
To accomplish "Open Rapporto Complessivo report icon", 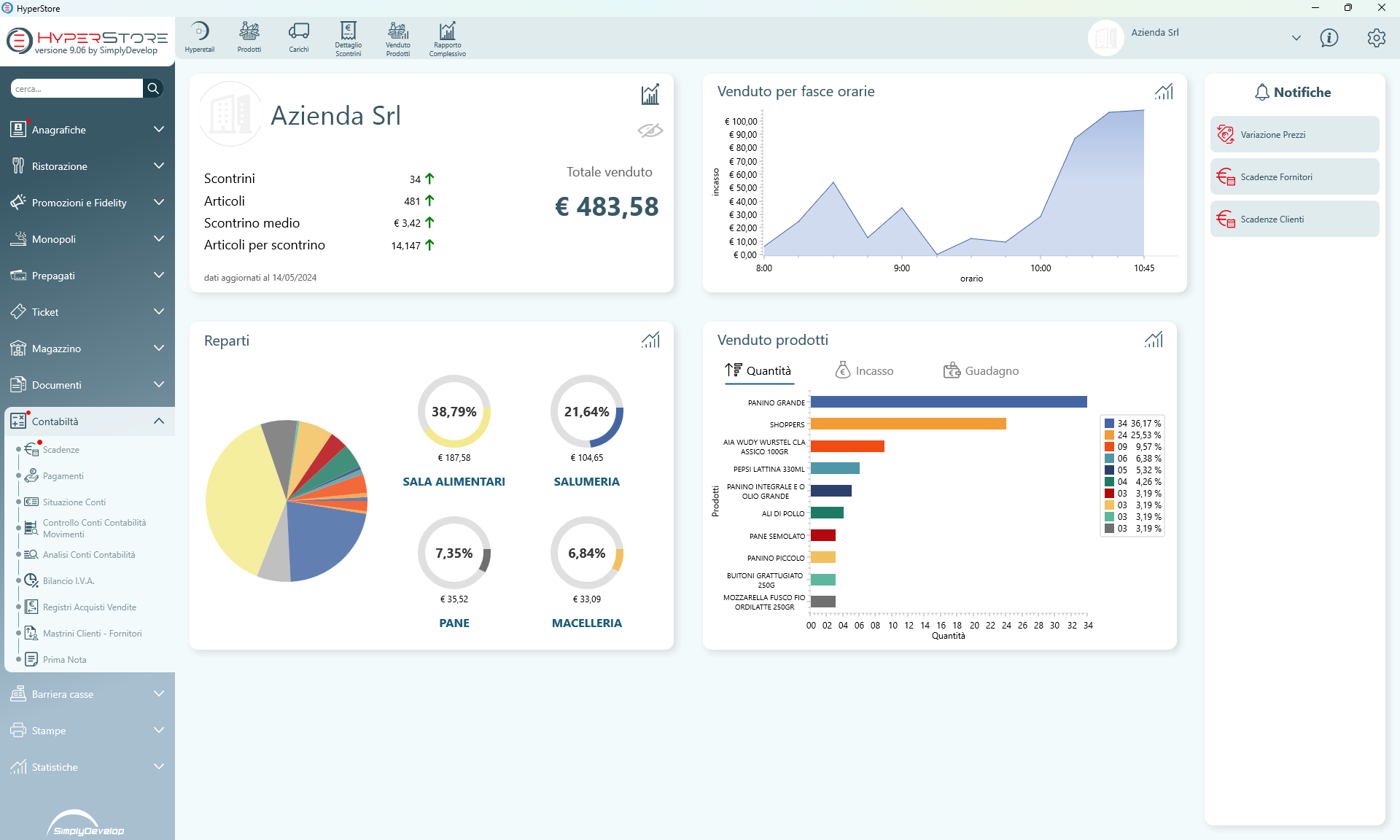I will point(447,38).
